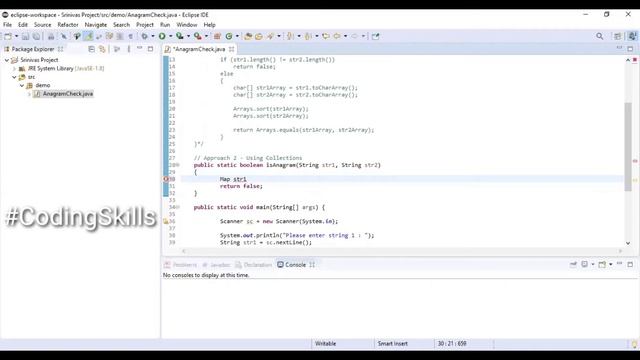This screenshot has height=360, width=640.
Task: Click the error marker on line 30
Action: tap(166, 179)
